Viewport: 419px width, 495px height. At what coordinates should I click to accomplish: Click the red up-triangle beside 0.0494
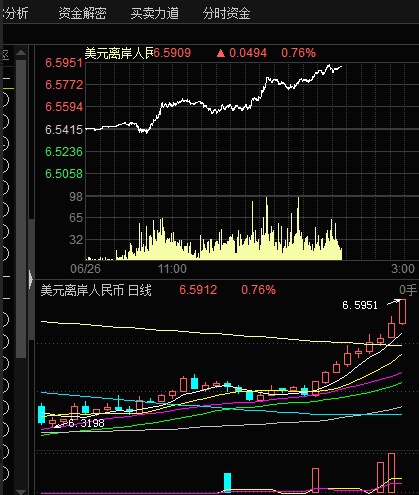coord(221,53)
